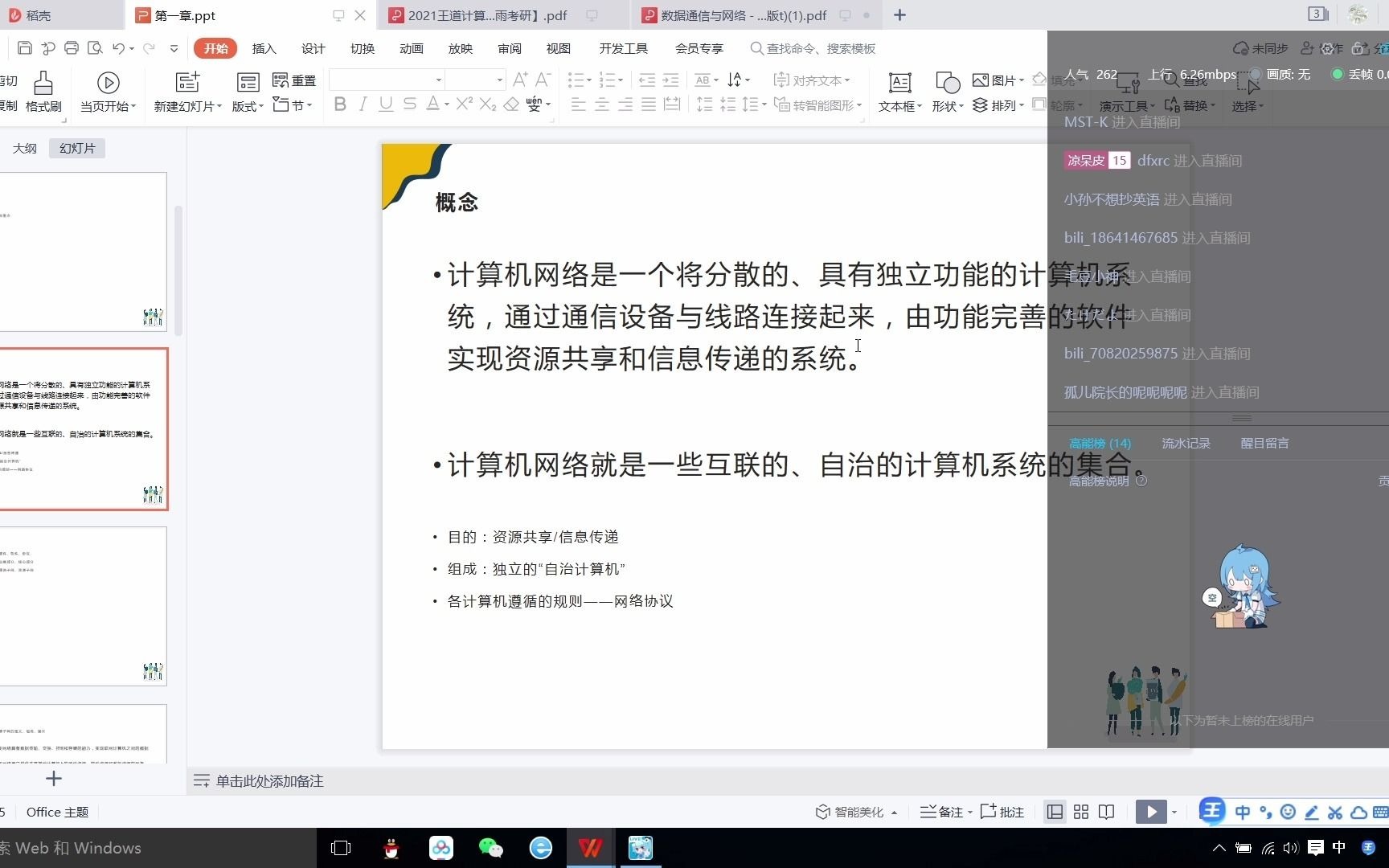Switch to the 审阅 ribbon tab

click(x=510, y=48)
